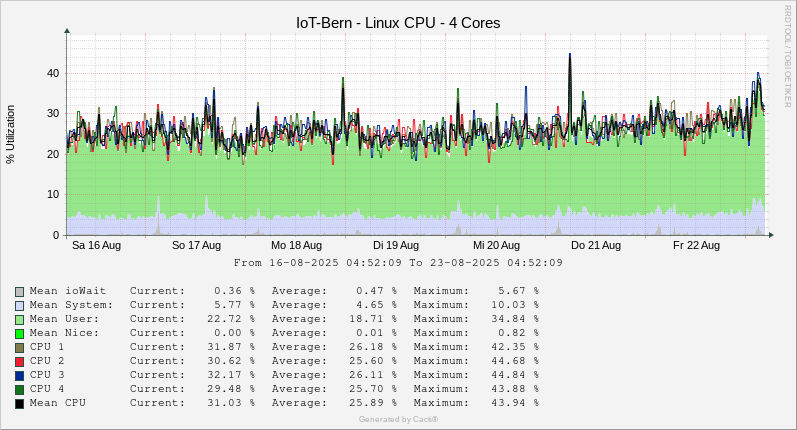Click the 'Generated by Cacti®' footer text
Screen dimensions: 797x430
click(398, 419)
